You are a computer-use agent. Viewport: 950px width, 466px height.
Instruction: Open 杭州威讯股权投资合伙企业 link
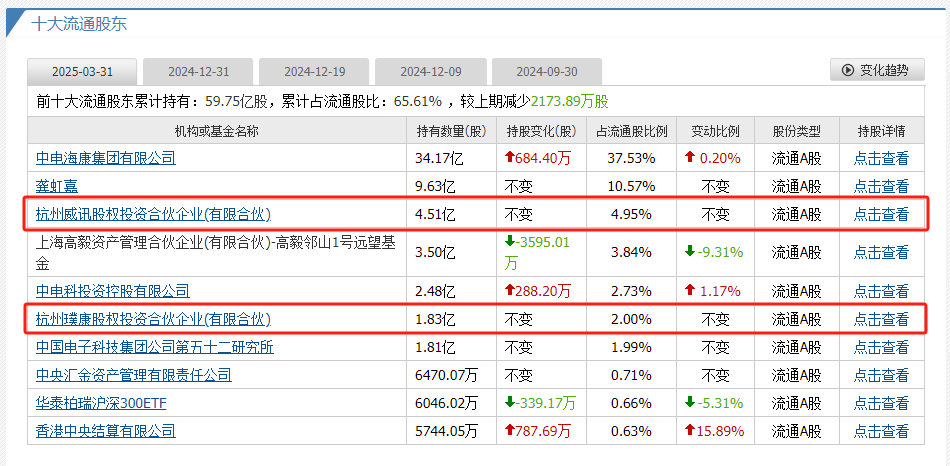[x=153, y=215]
